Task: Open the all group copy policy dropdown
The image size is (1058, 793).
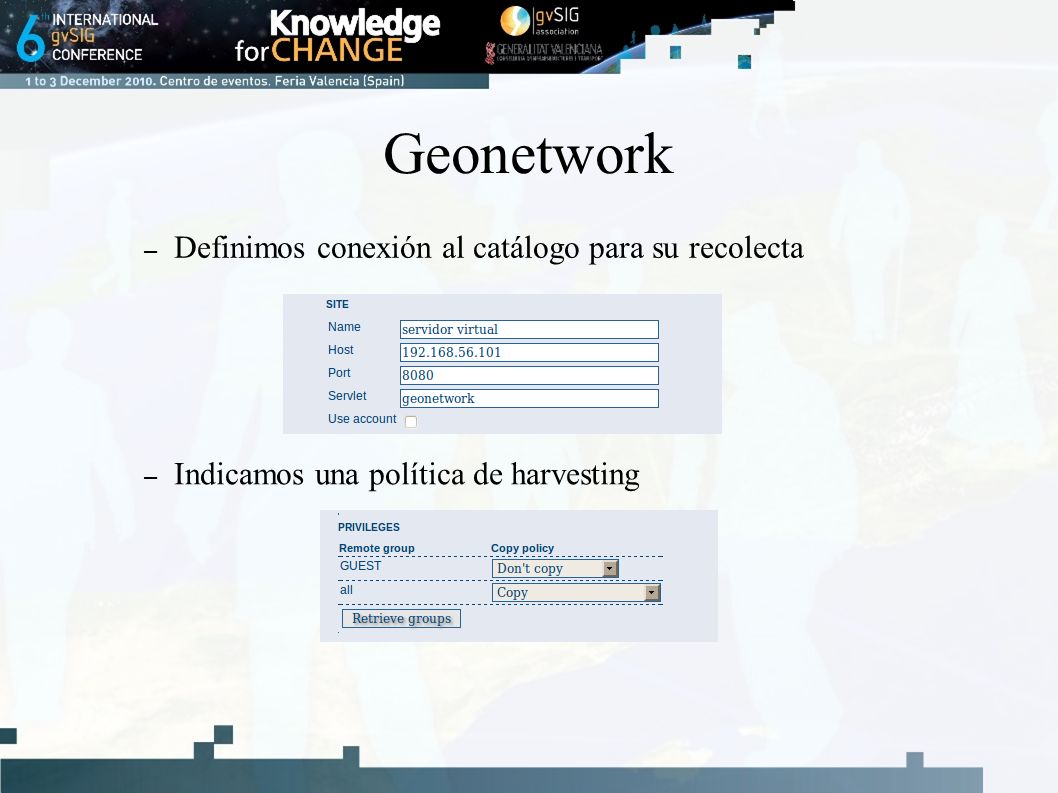Action: [x=576, y=593]
